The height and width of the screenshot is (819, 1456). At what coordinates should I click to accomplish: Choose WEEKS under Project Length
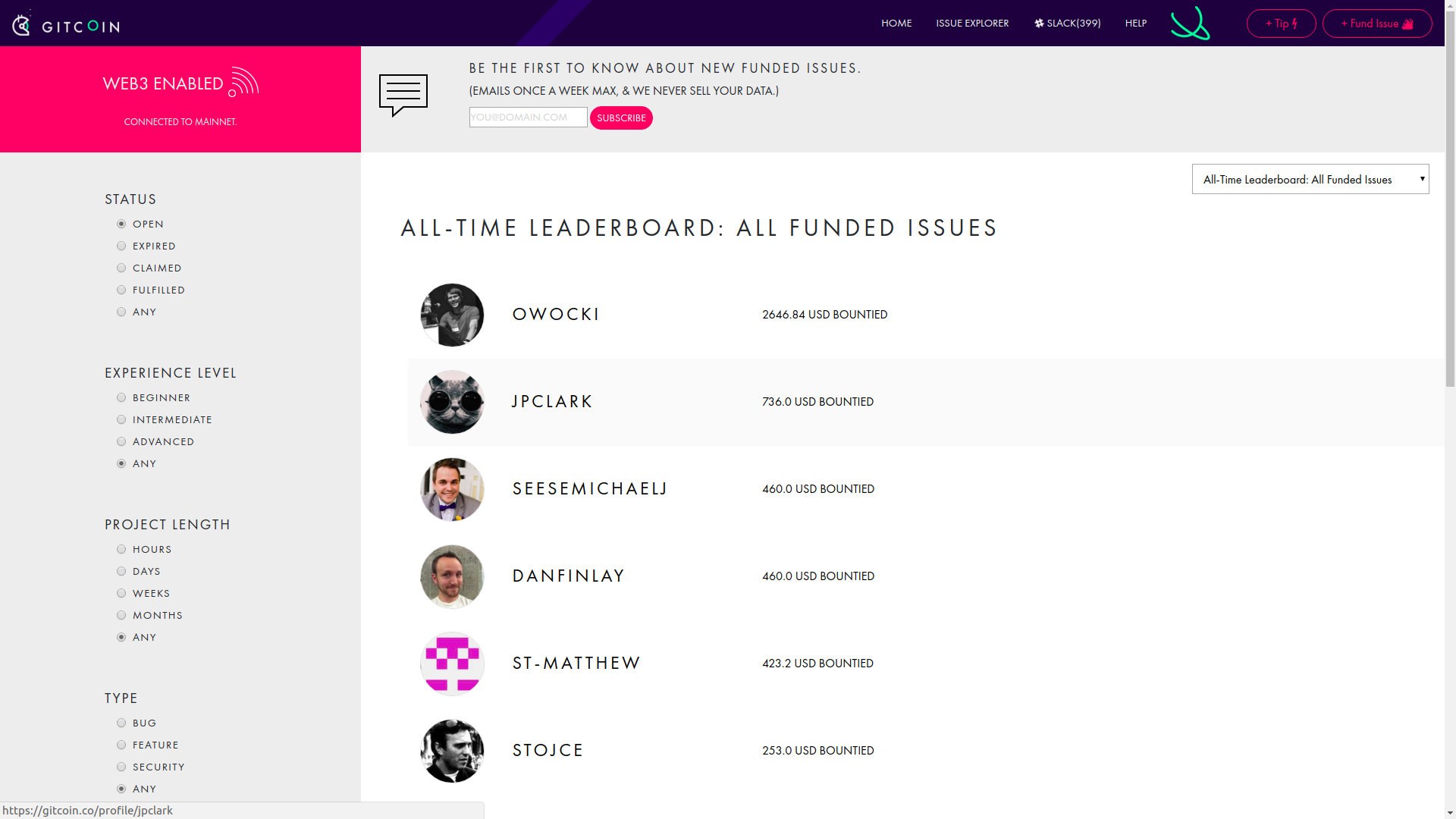[121, 593]
